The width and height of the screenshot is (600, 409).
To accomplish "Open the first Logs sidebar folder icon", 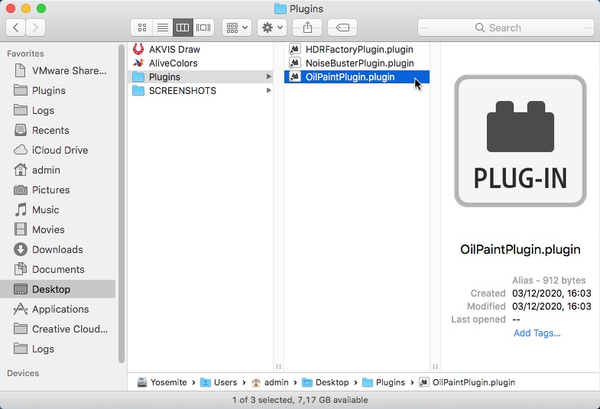I will click(x=20, y=110).
